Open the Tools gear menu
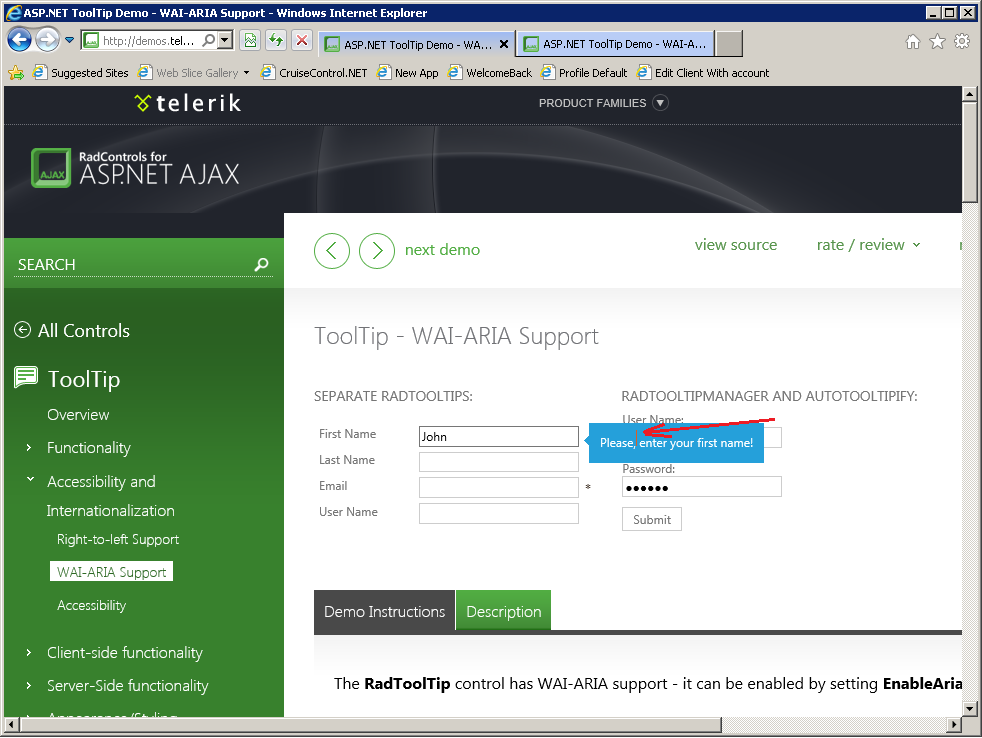This screenshot has height=738, width=982. click(962, 42)
